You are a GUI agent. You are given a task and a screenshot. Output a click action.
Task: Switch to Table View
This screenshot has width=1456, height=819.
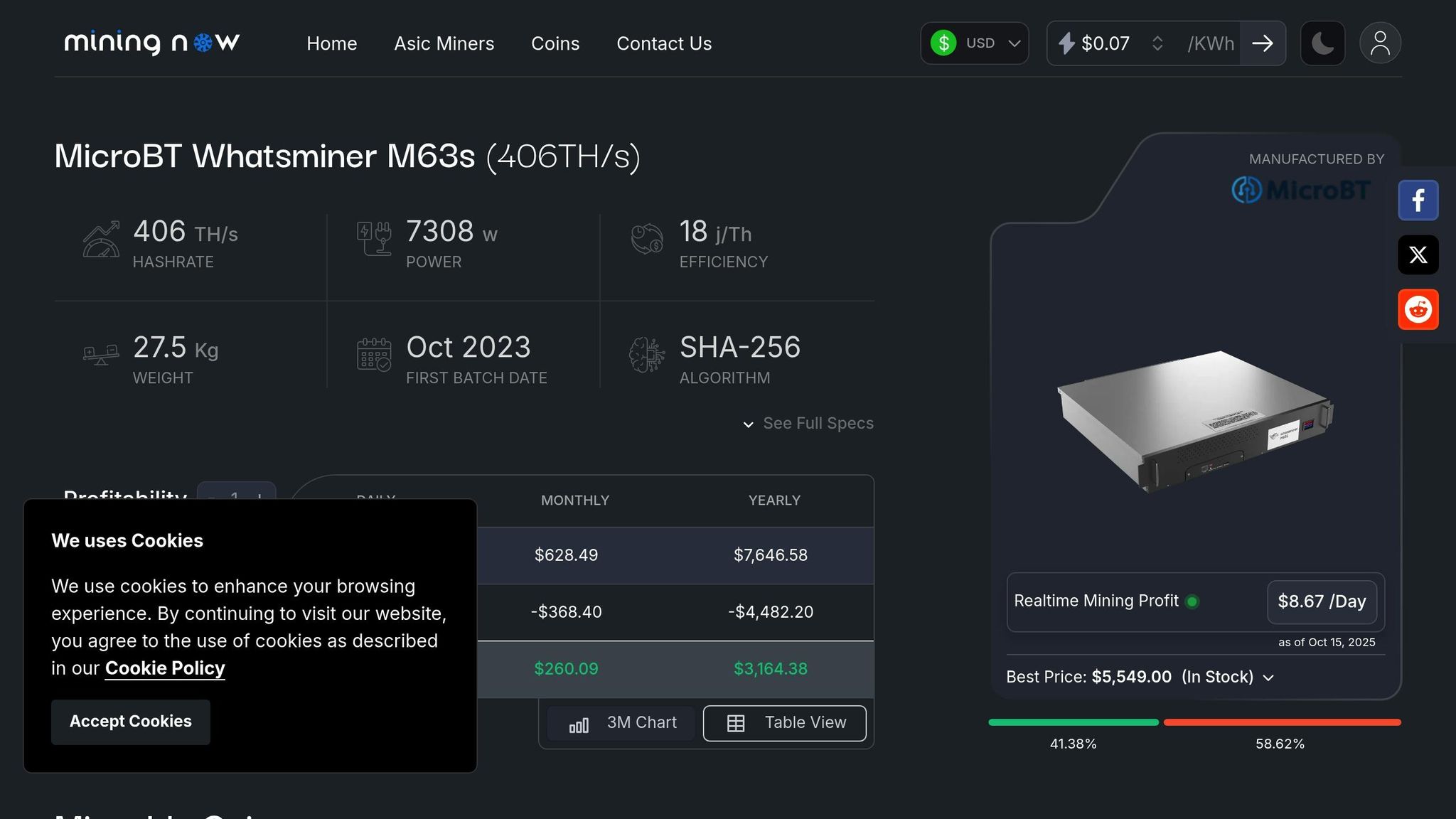point(784,723)
